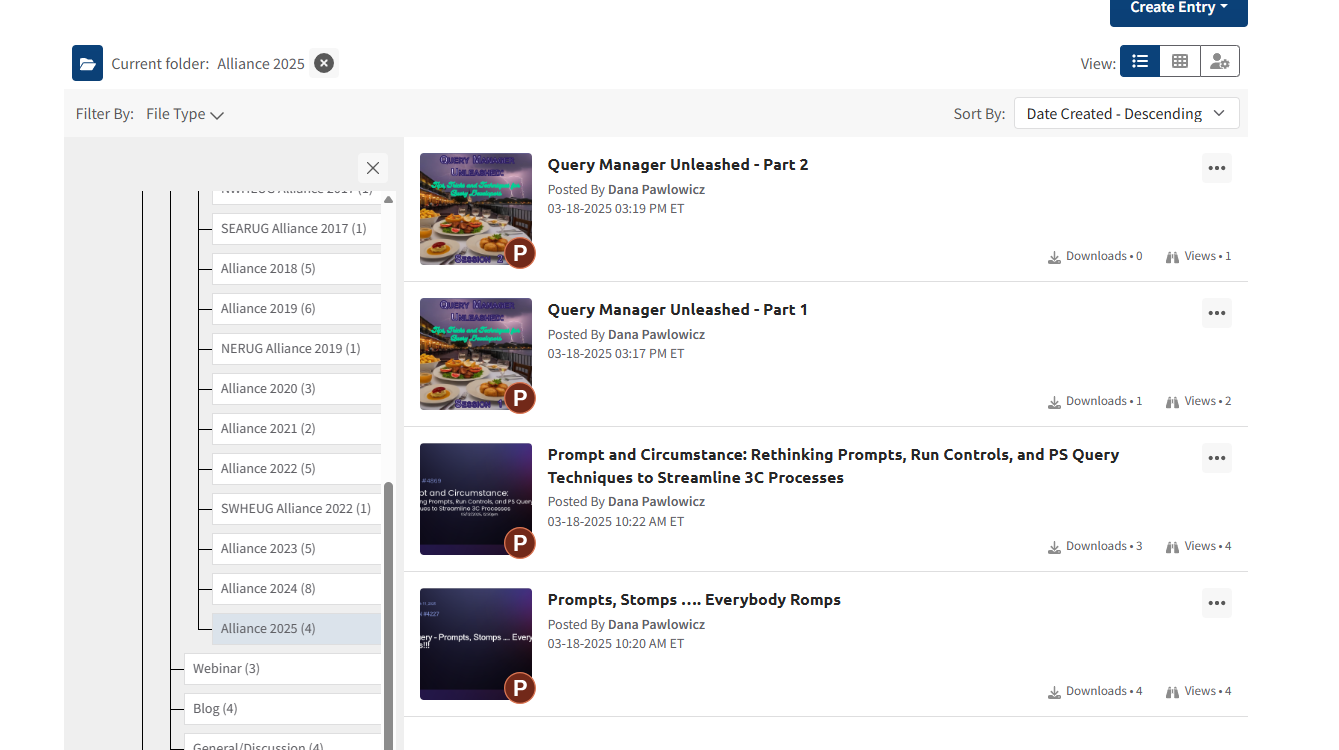This screenshot has width=1339, height=750.
Task: Open the Sort By dropdown
Action: point(1127,113)
